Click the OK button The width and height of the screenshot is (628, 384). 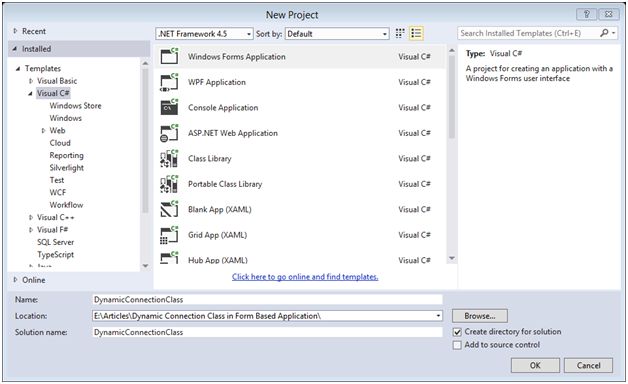click(x=535, y=365)
